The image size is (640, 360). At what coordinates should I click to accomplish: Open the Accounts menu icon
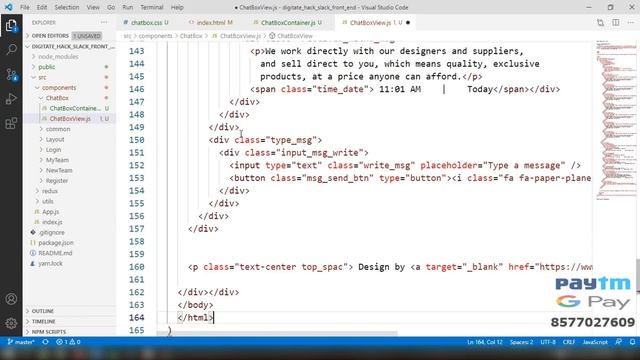(11, 299)
